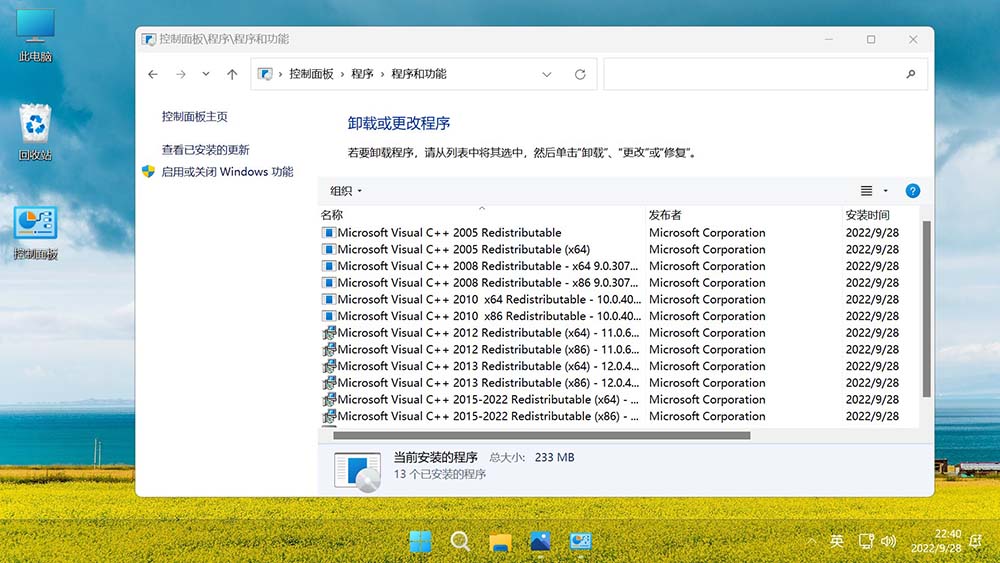Select Microsoft Visual C++ 2005 Redistributable (x64)

[x=463, y=250]
